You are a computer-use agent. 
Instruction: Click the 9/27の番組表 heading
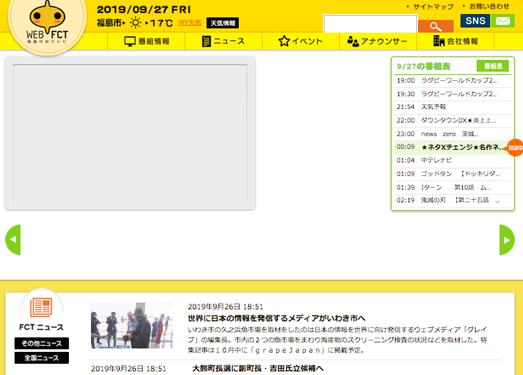424,66
